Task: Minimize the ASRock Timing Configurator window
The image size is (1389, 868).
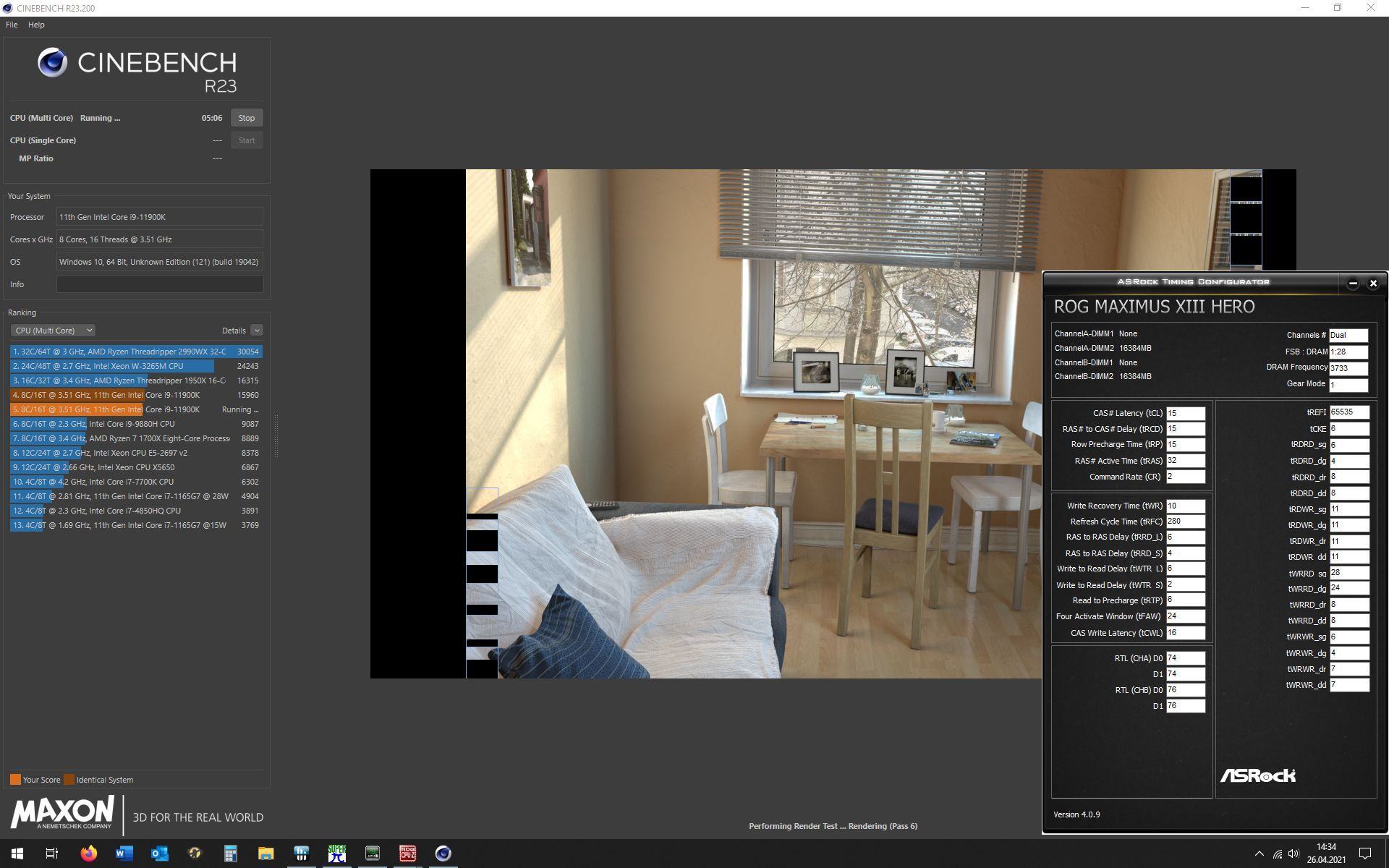Action: (x=1353, y=284)
